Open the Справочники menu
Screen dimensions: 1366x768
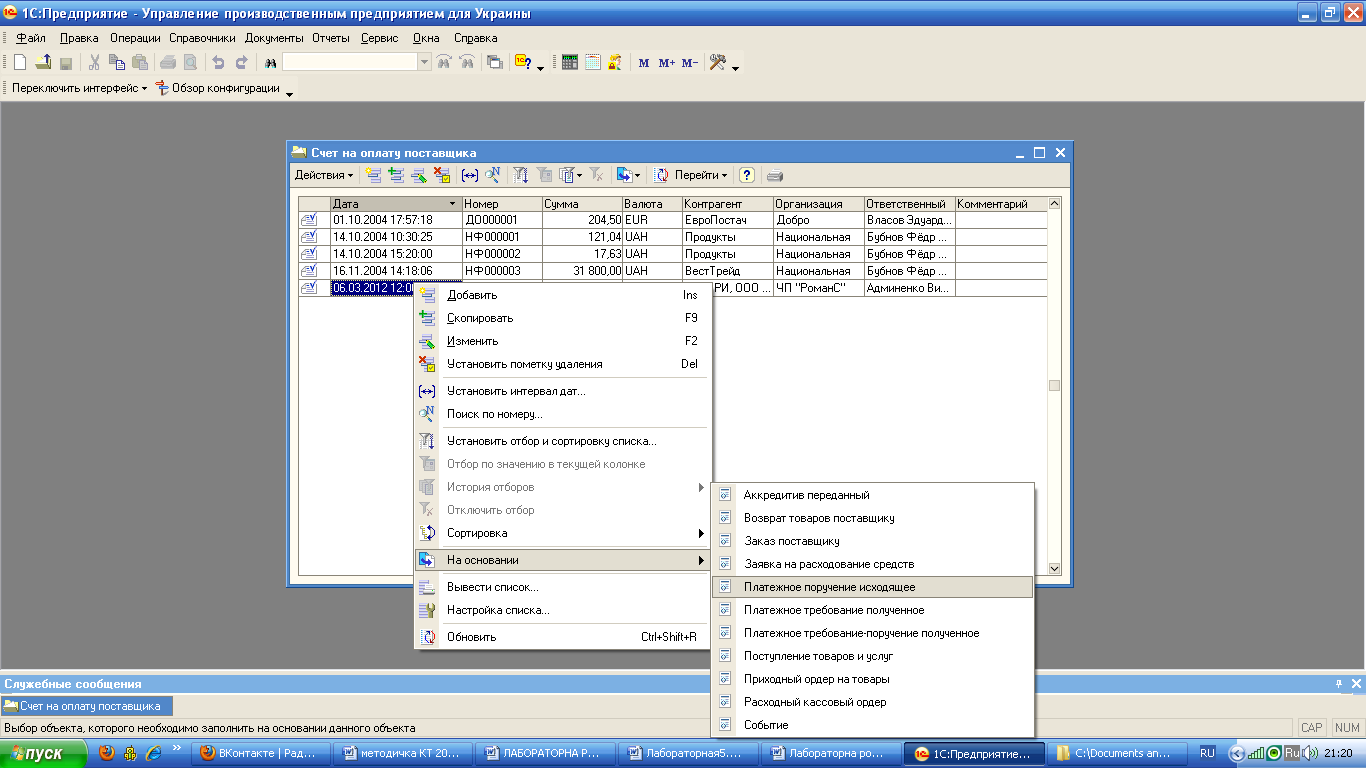click(x=203, y=38)
